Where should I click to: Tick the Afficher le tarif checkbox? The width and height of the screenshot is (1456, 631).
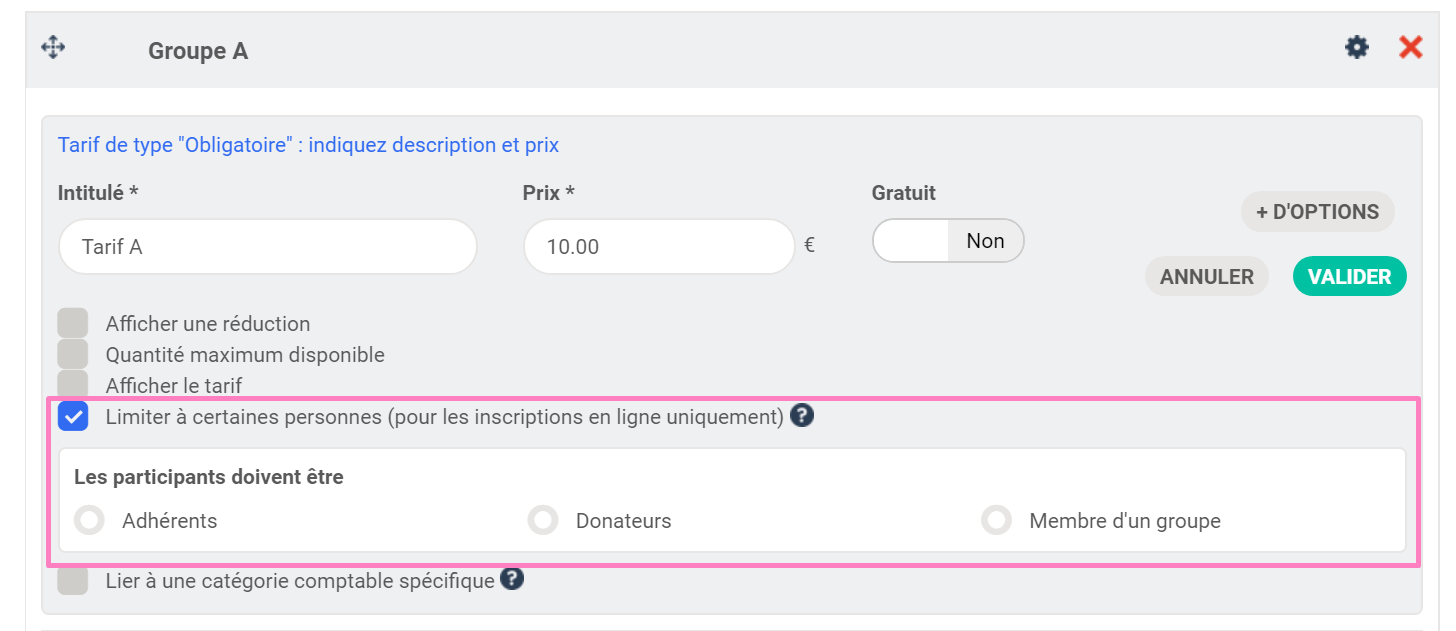pyautogui.click(x=73, y=384)
